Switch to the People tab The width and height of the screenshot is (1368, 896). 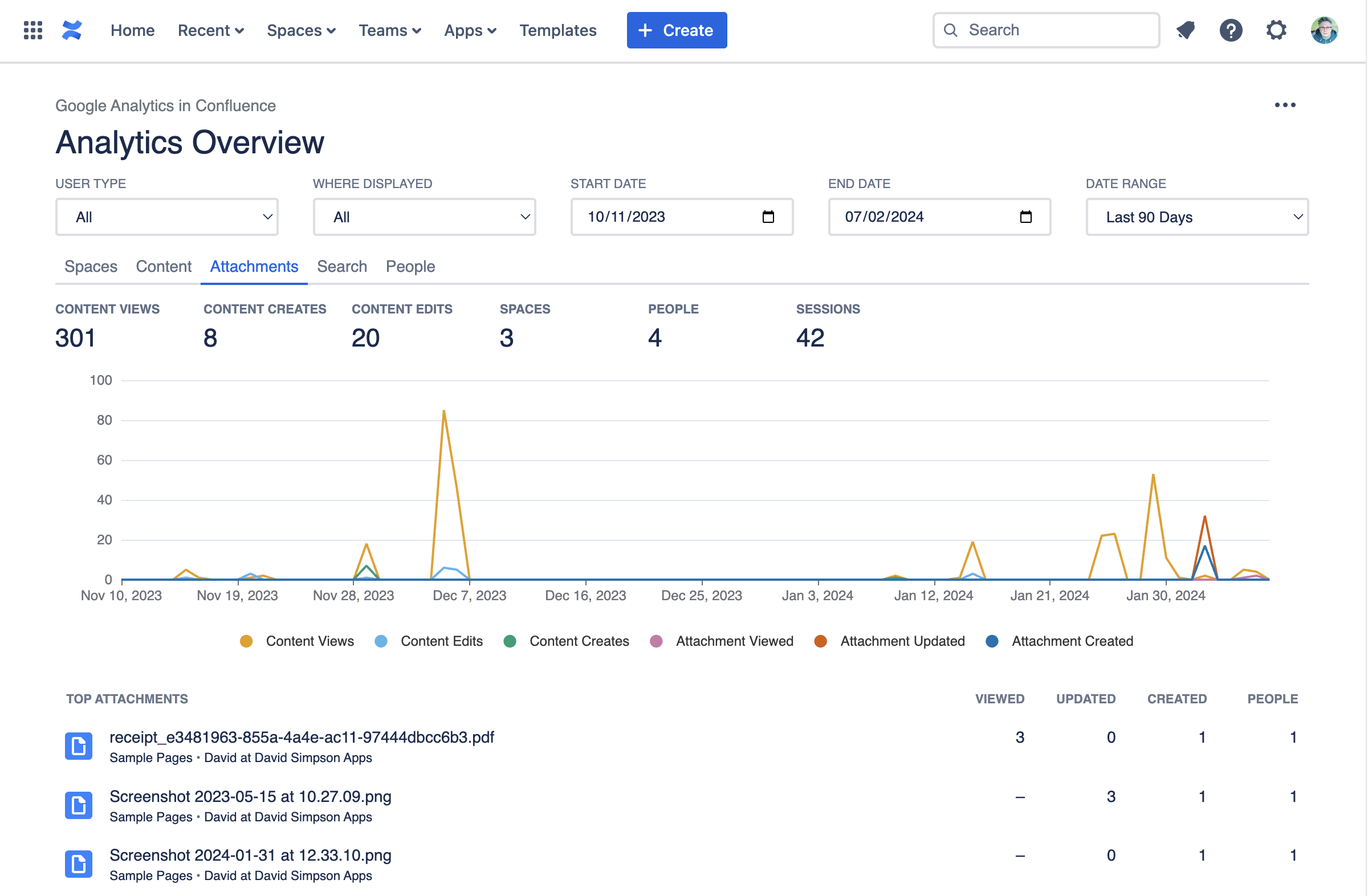pyautogui.click(x=410, y=267)
